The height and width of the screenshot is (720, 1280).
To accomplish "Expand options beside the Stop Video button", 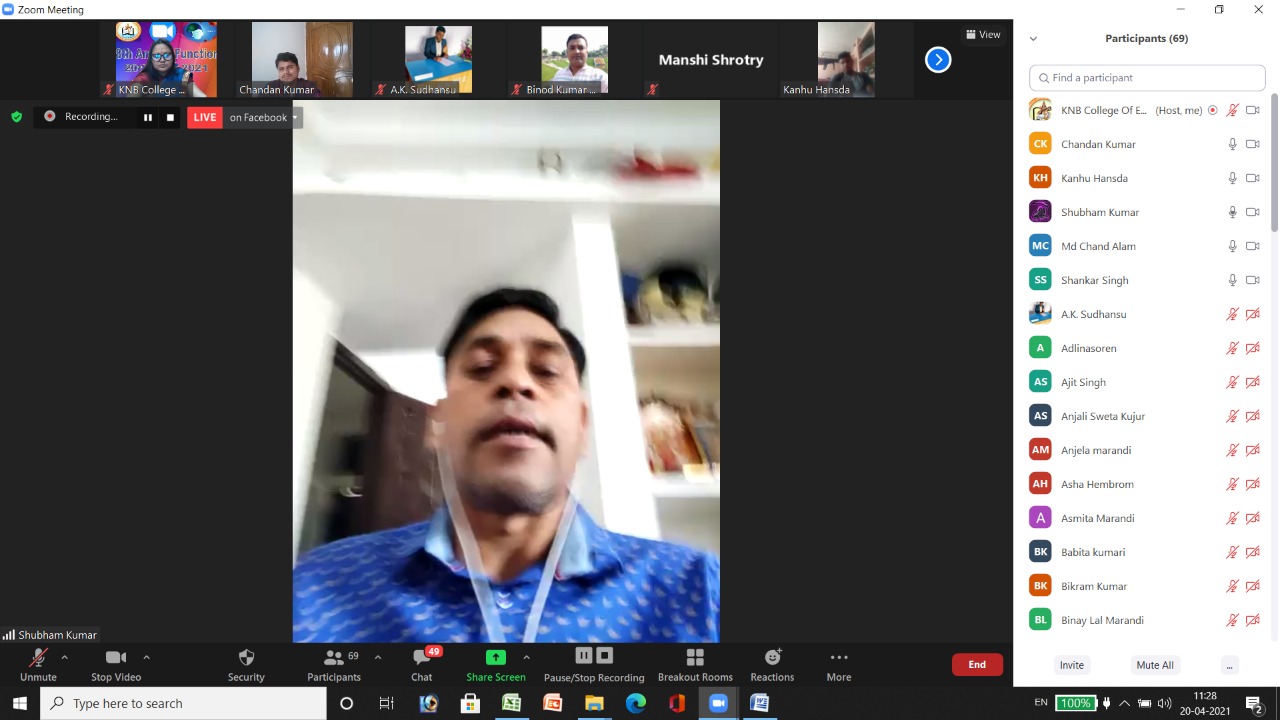I will tap(146, 657).
